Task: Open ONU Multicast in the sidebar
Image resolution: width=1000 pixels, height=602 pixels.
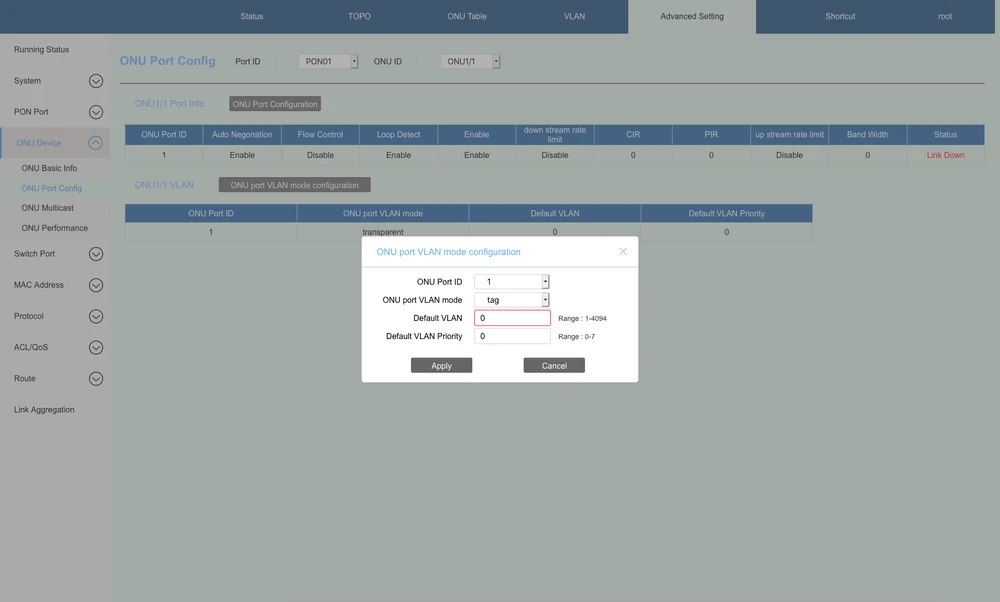Action: 48,208
